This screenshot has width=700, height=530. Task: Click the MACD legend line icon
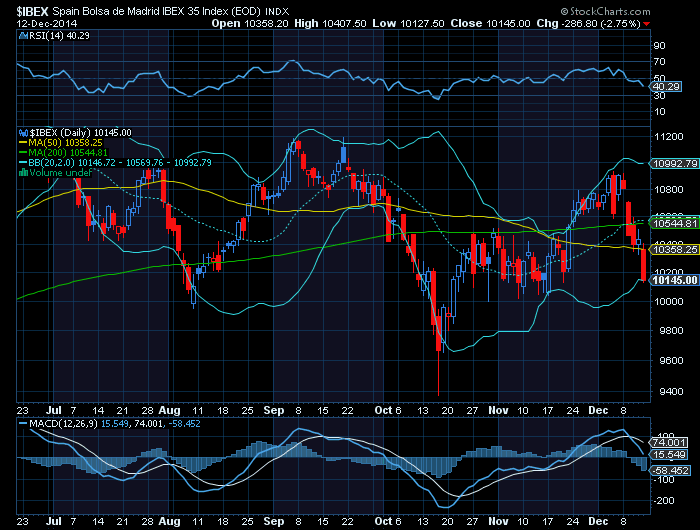pyautogui.click(x=23, y=424)
